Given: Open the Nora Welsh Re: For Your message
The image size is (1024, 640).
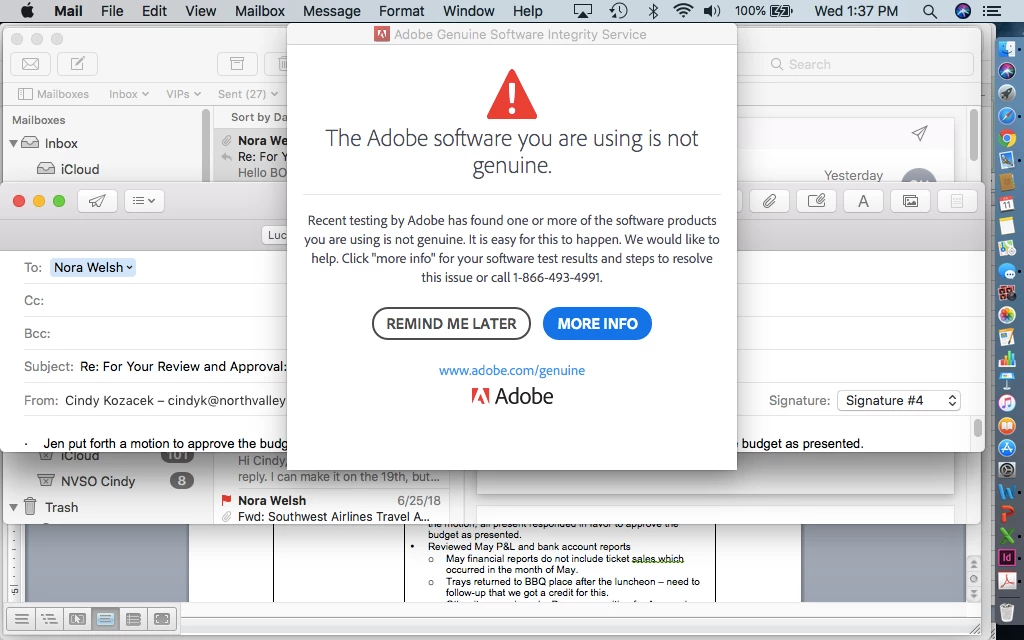Looking at the screenshot, I should click(x=251, y=156).
